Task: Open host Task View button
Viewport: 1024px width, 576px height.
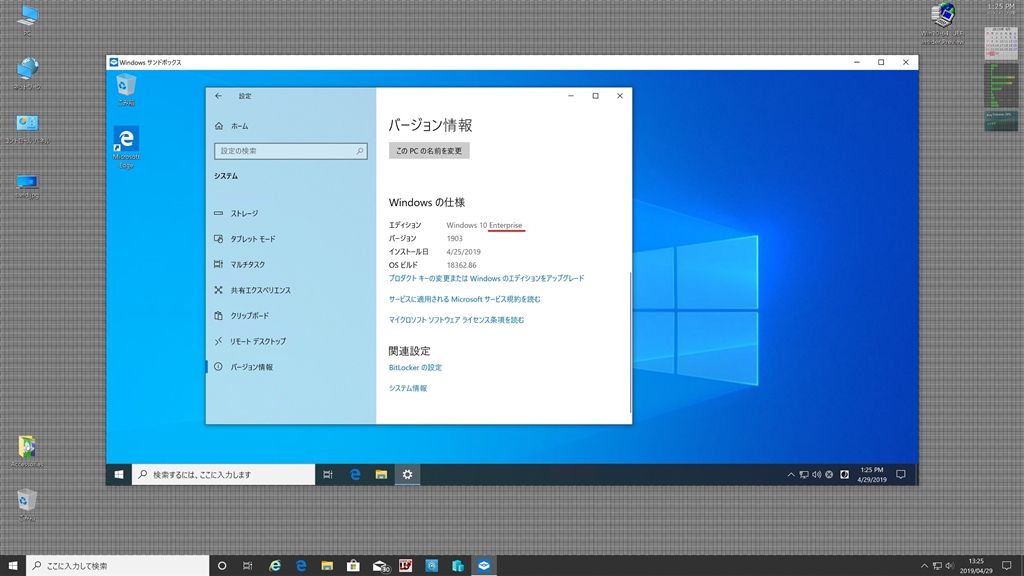Action: point(248,566)
